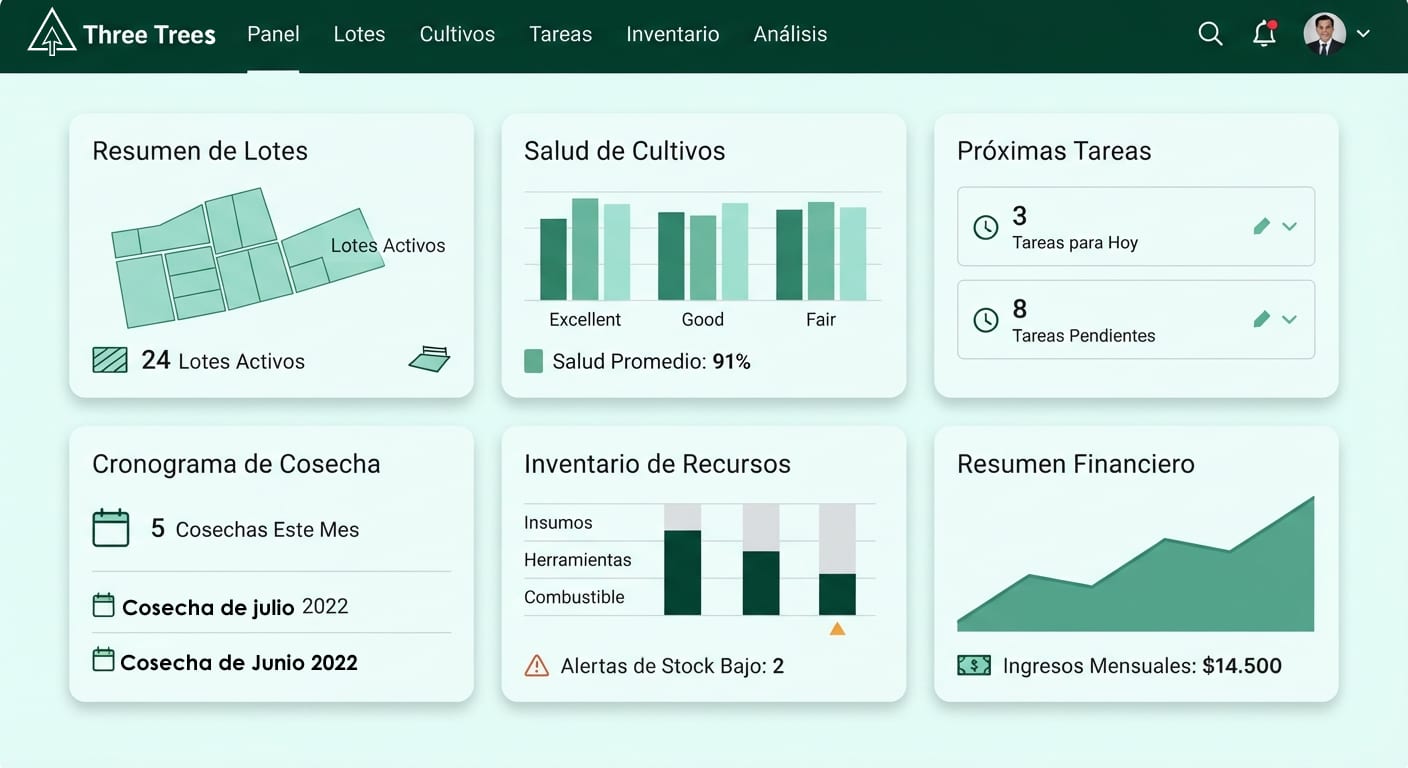This screenshot has width=1408, height=768.
Task: Open the Cosecha de Junio 2022 entry
Action: point(239,662)
